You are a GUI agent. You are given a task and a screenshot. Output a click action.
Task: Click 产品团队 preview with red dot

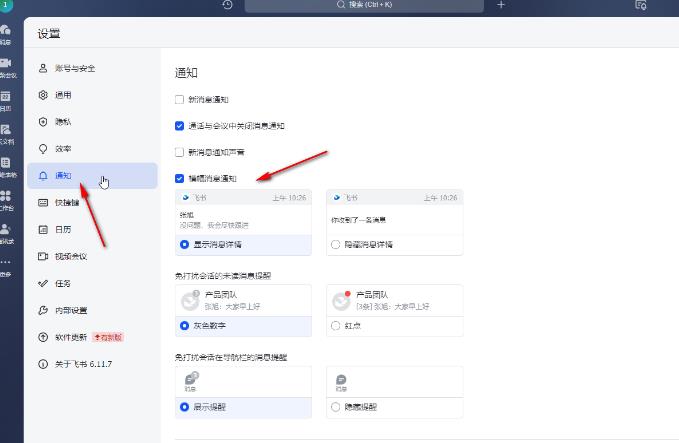394,301
